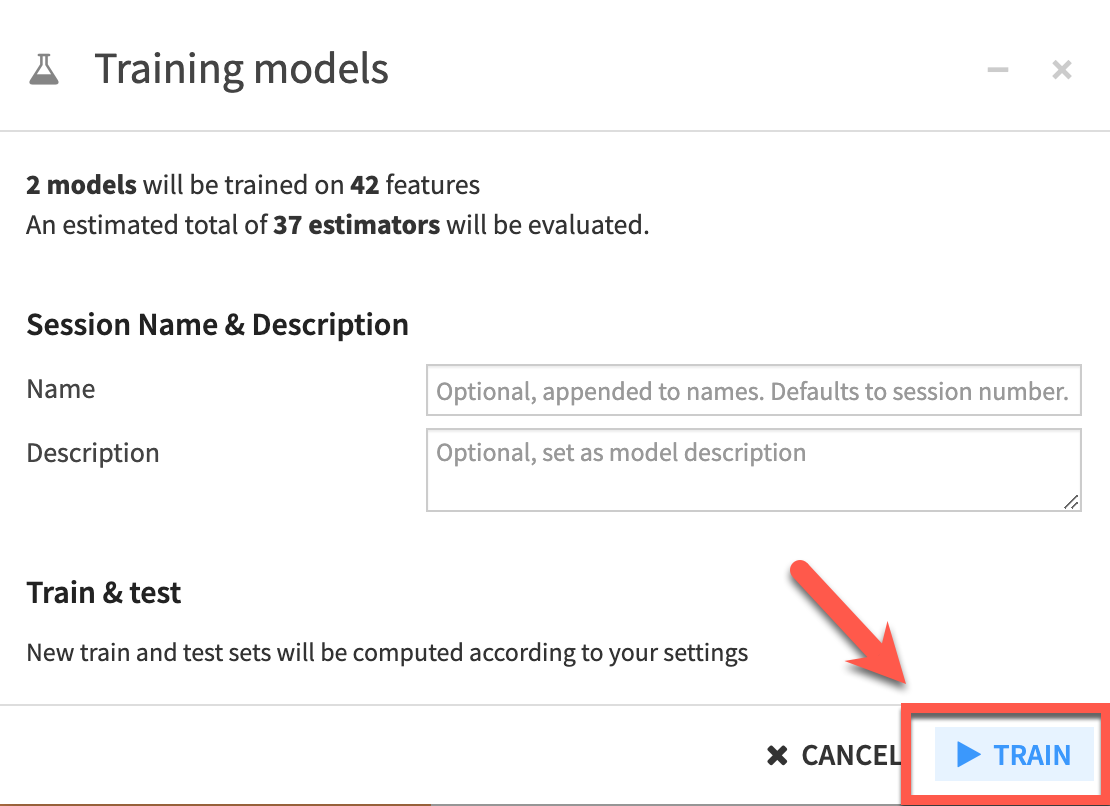Click the bold '2 models' text
This screenshot has width=1110, height=806.
click(82, 185)
